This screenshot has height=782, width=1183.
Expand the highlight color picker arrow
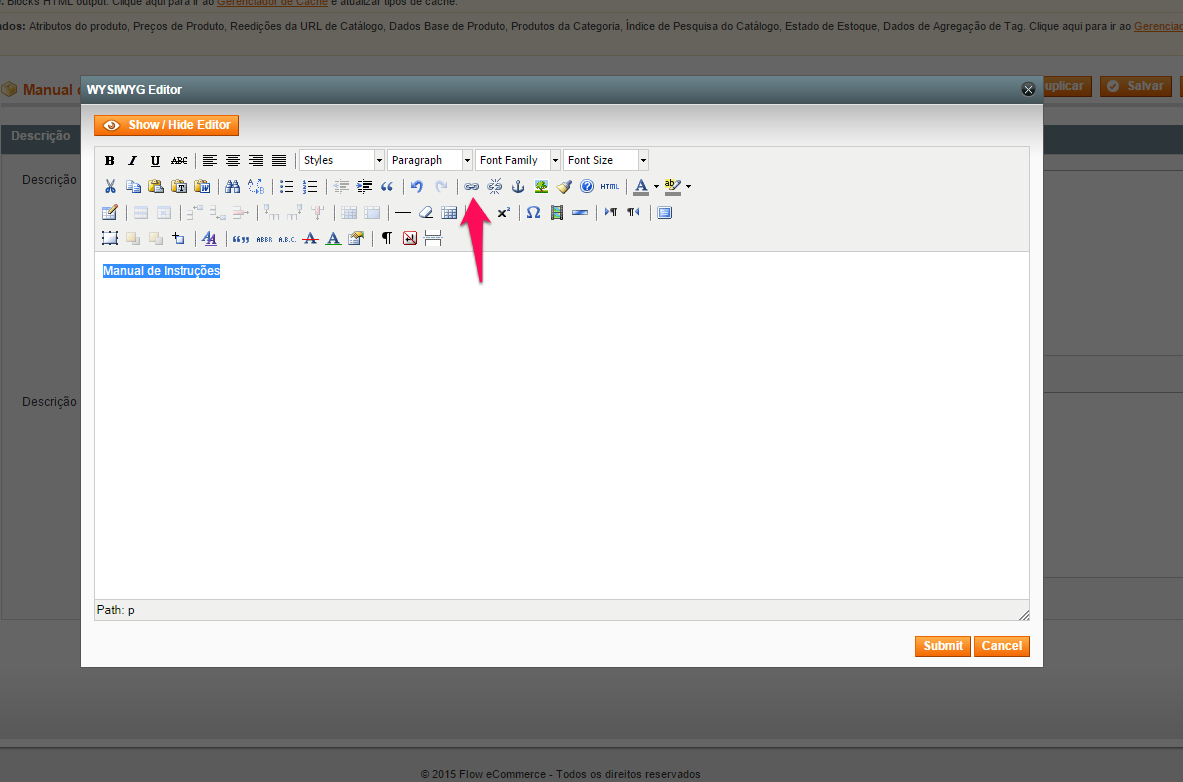click(688, 186)
